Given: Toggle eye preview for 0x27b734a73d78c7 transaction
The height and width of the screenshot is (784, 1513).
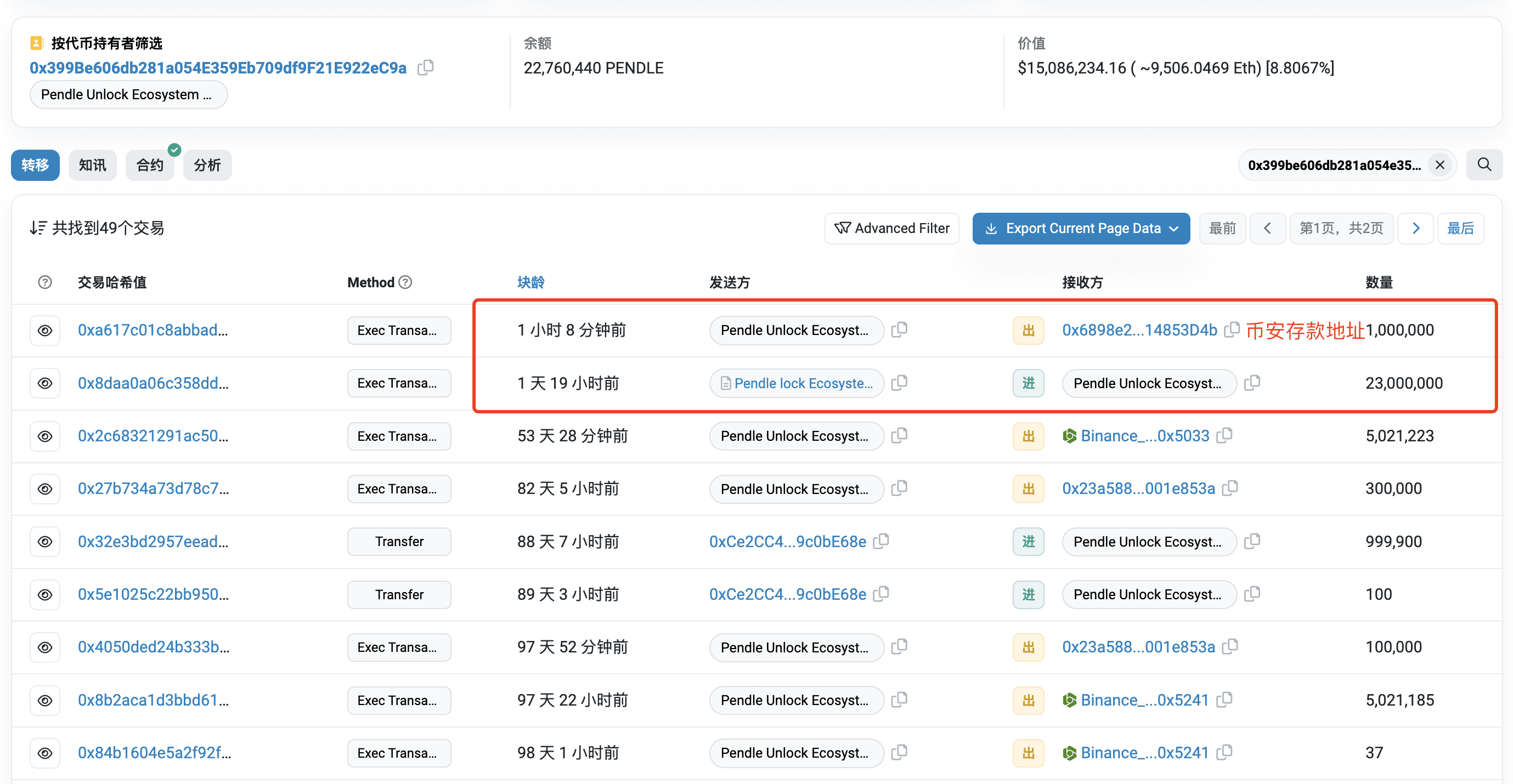Looking at the screenshot, I should pyautogui.click(x=45, y=489).
